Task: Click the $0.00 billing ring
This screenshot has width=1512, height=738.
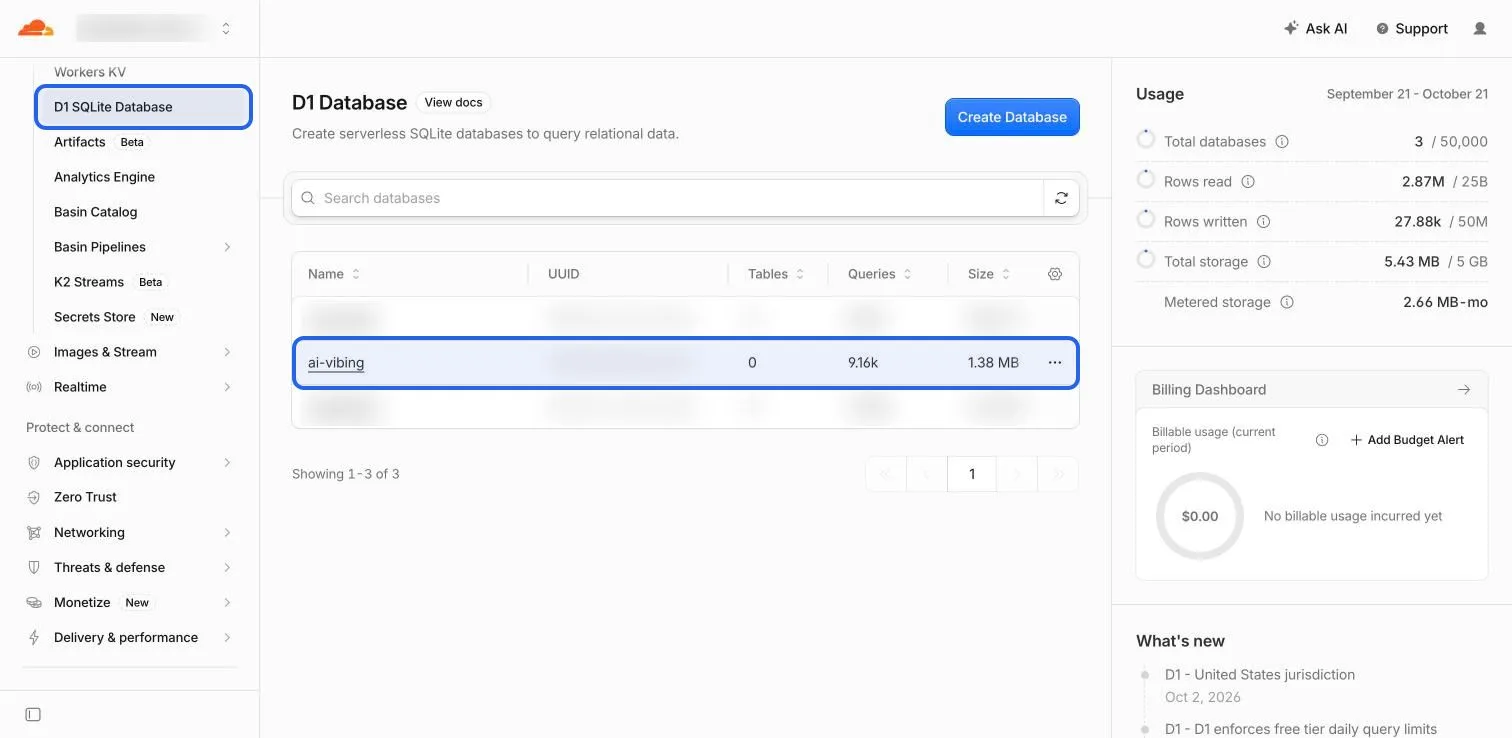Action: point(1199,516)
